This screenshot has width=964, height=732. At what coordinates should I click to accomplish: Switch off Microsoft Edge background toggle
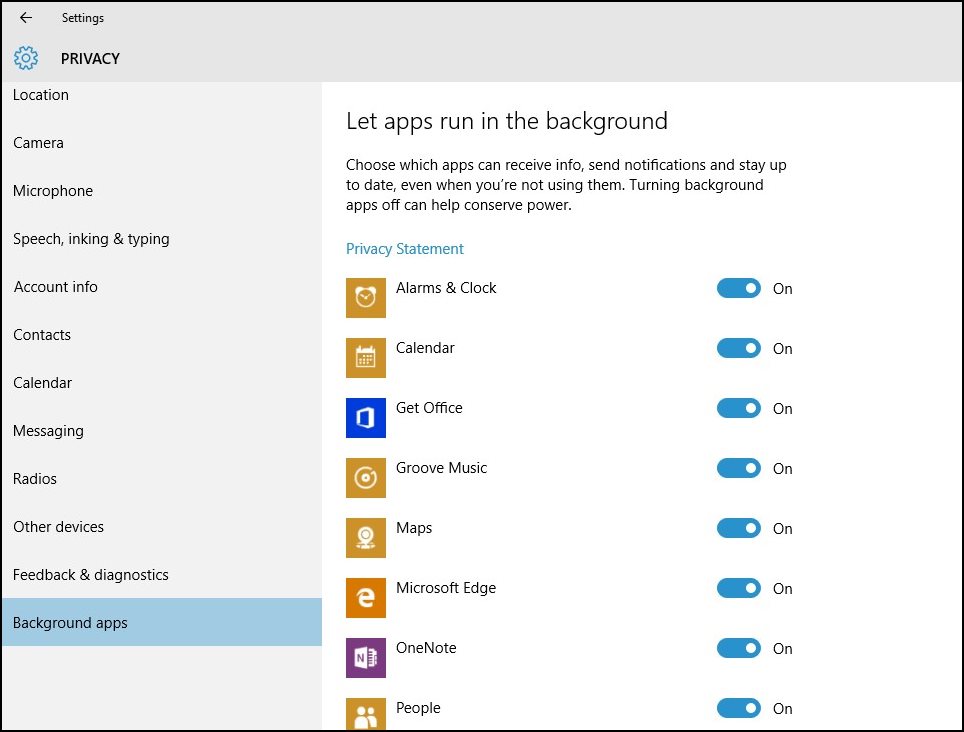pos(738,588)
